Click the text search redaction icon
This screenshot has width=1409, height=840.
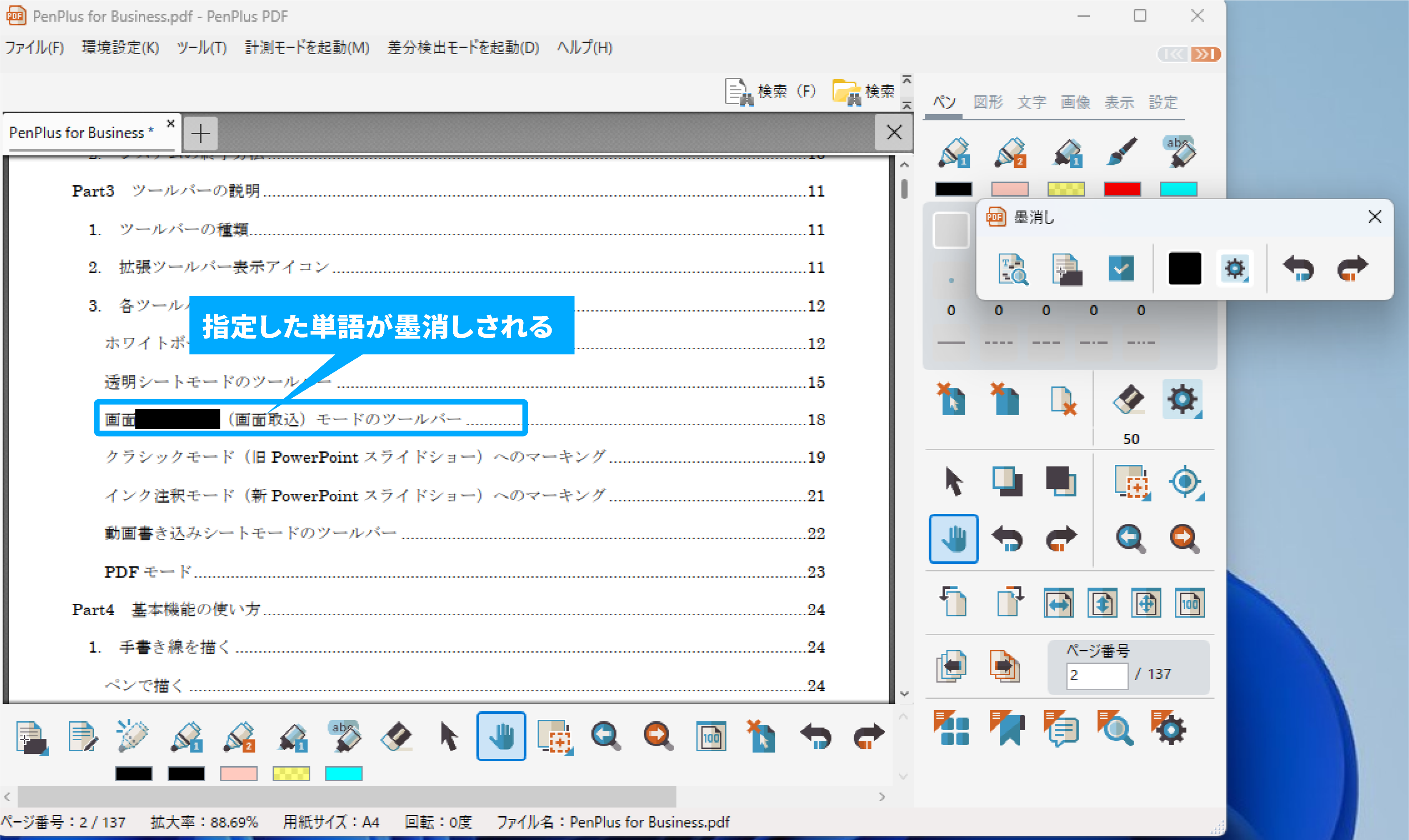point(1013,269)
